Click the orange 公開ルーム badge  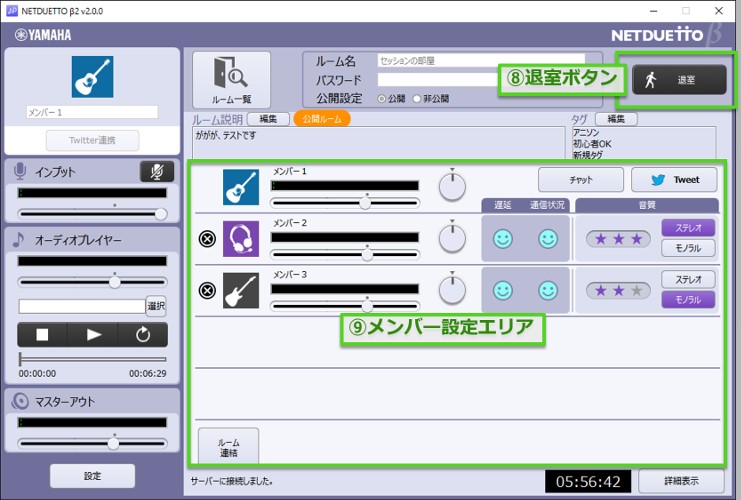(x=322, y=119)
